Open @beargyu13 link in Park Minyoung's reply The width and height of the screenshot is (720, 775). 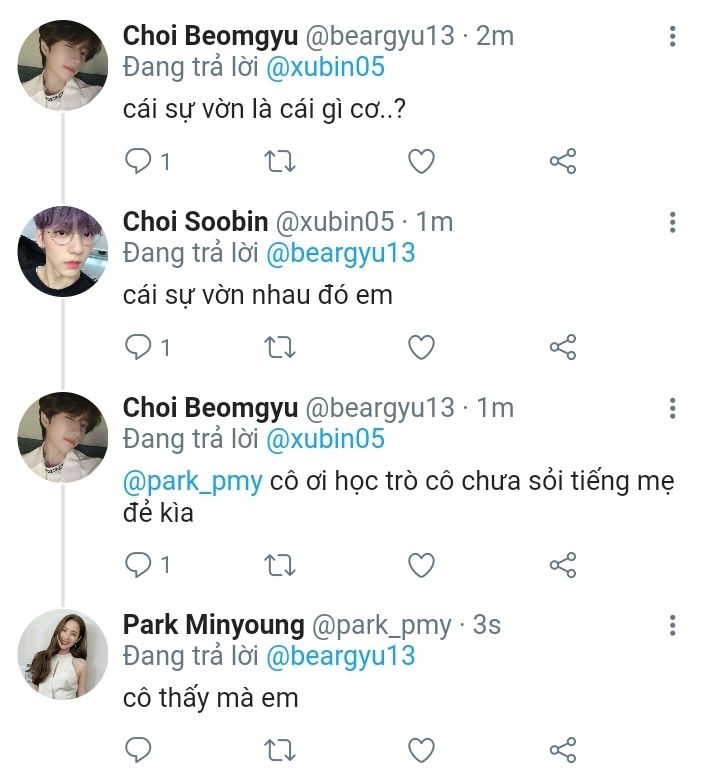pos(339,657)
